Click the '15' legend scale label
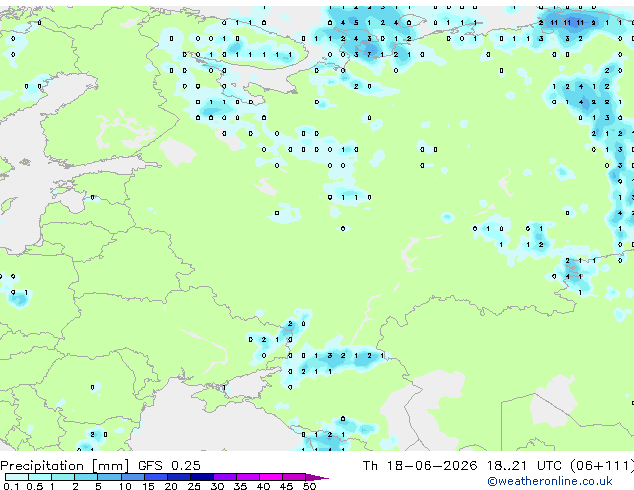634x490 pixels. 148,486
